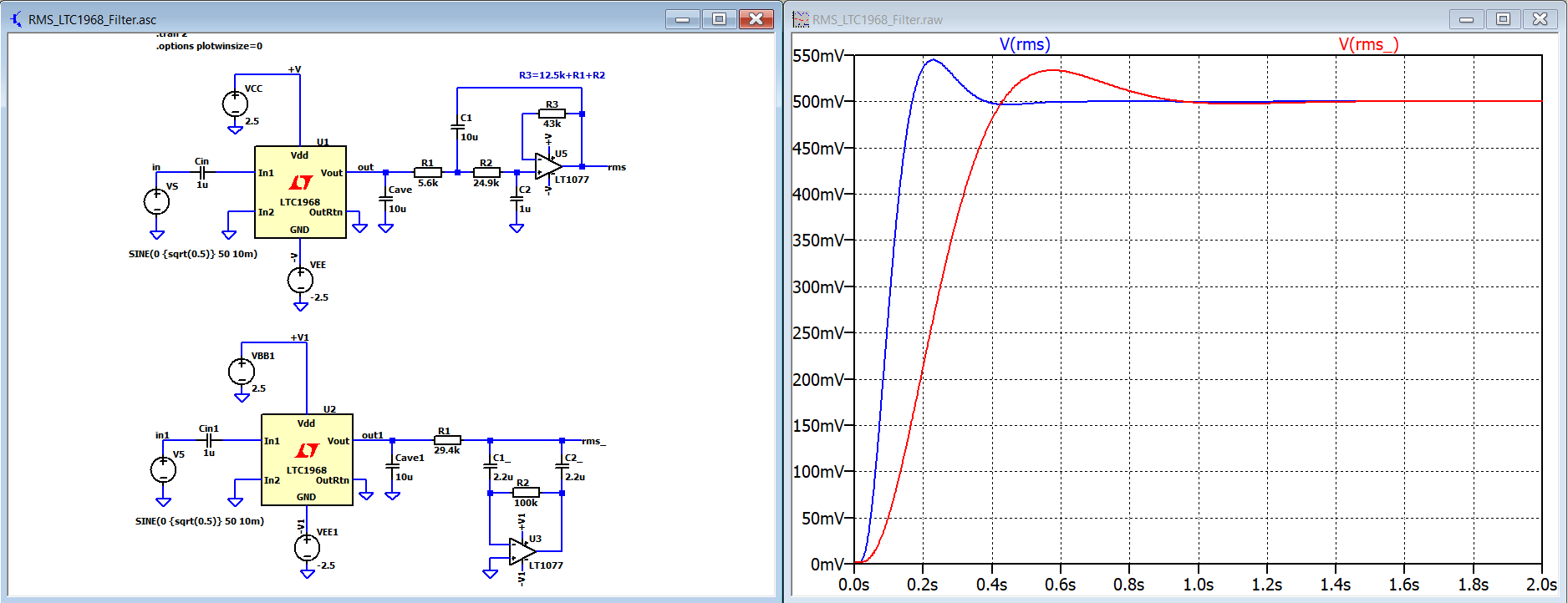Maximize the RMS_LTC1968_Filter.raw plot window
The width and height of the screenshot is (1568, 603).
(x=1503, y=18)
